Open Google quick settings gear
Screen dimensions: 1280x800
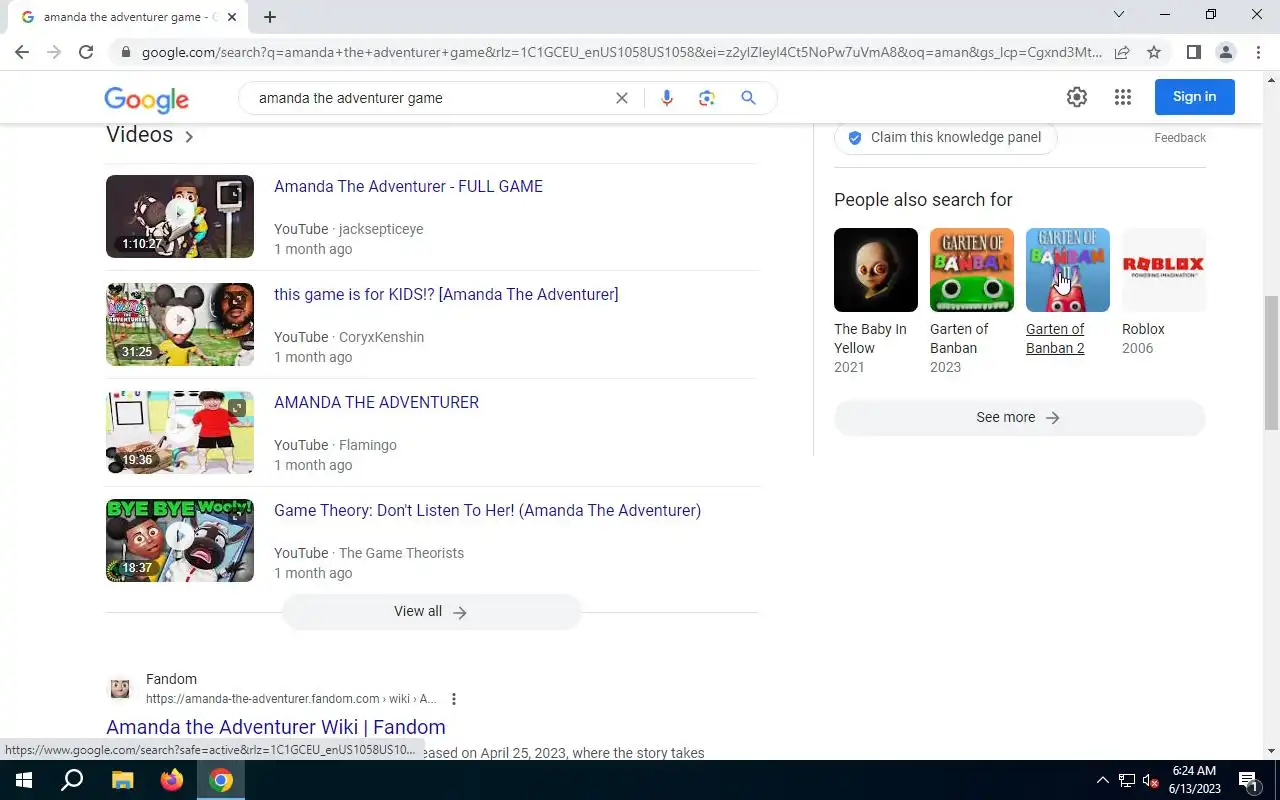tap(1077, 97)
